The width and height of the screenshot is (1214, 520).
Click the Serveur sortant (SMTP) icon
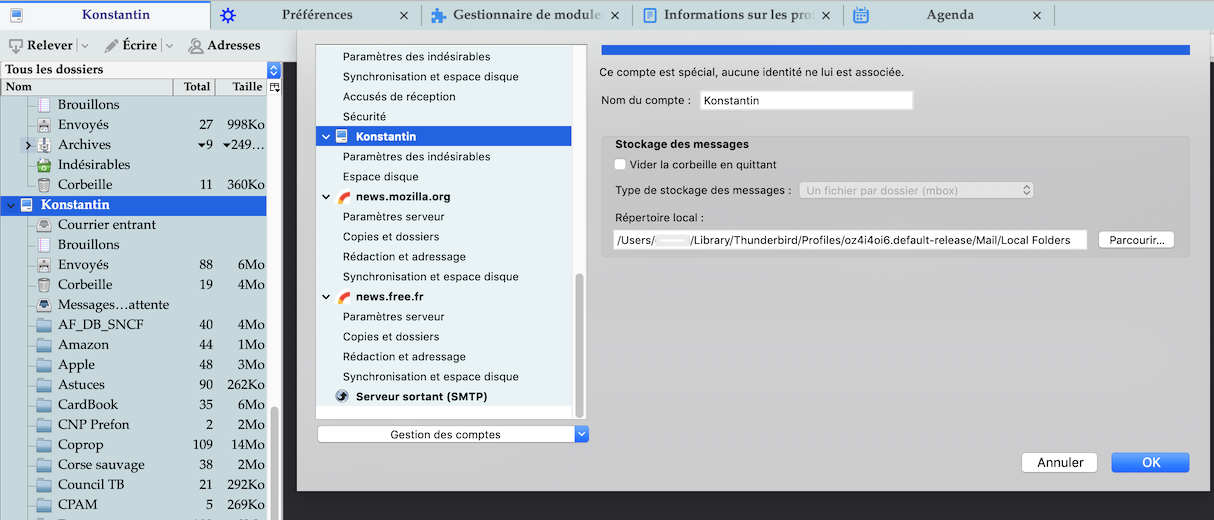(x=342, y=397)
